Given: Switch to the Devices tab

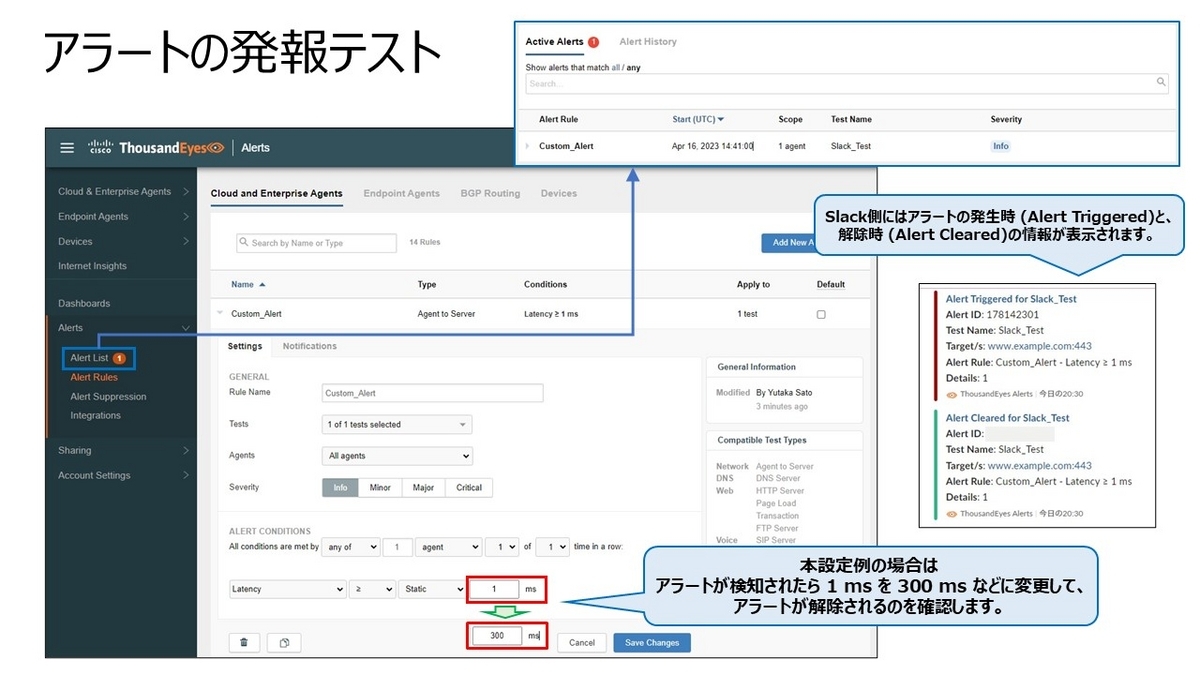Looking at the screenshot, I should click(559, 193).
